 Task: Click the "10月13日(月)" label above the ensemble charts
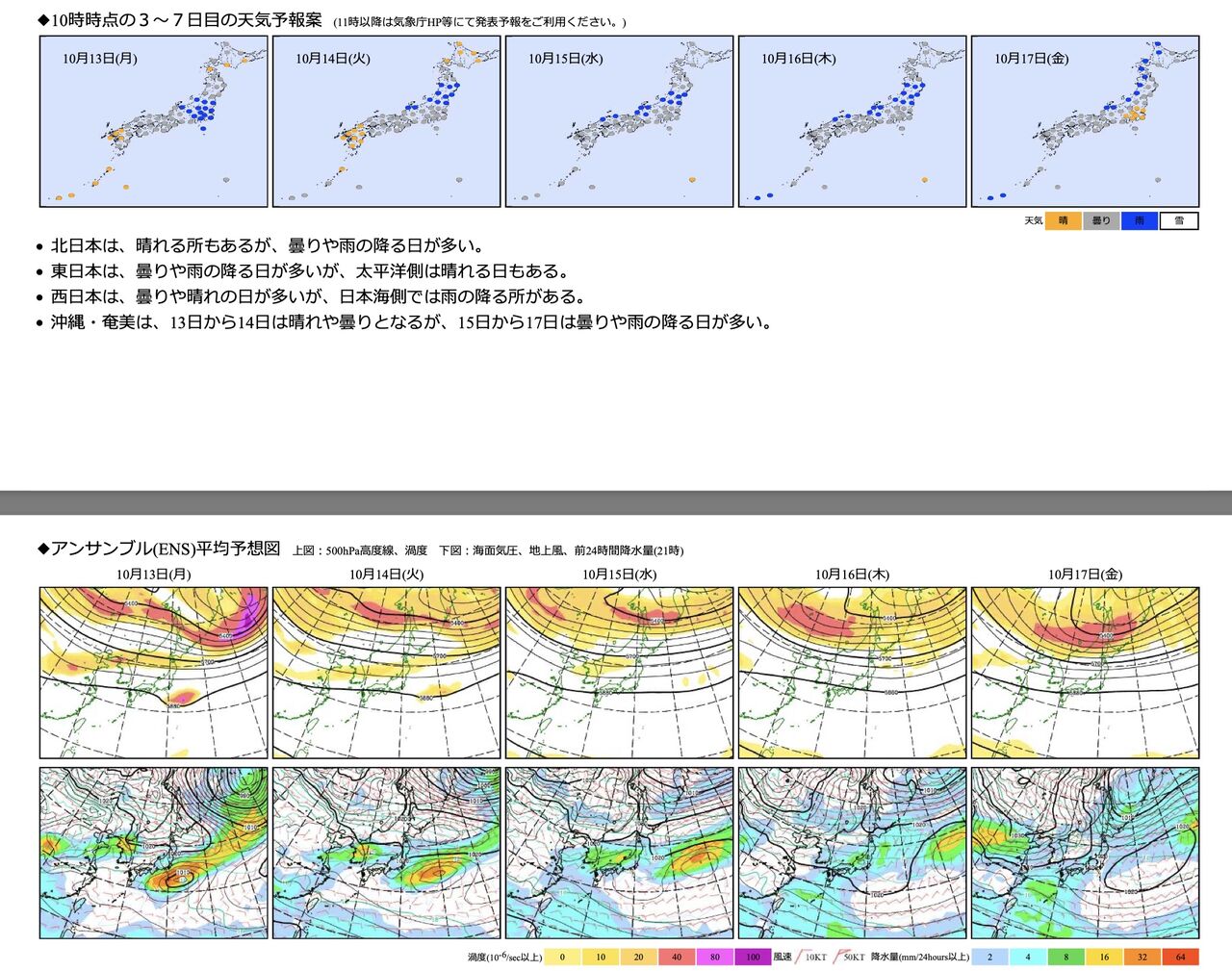[154, 575]
